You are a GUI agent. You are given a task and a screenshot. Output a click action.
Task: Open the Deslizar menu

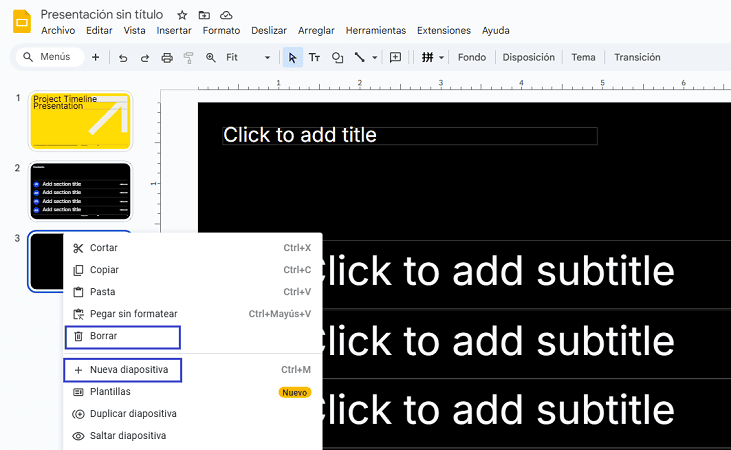269,31
